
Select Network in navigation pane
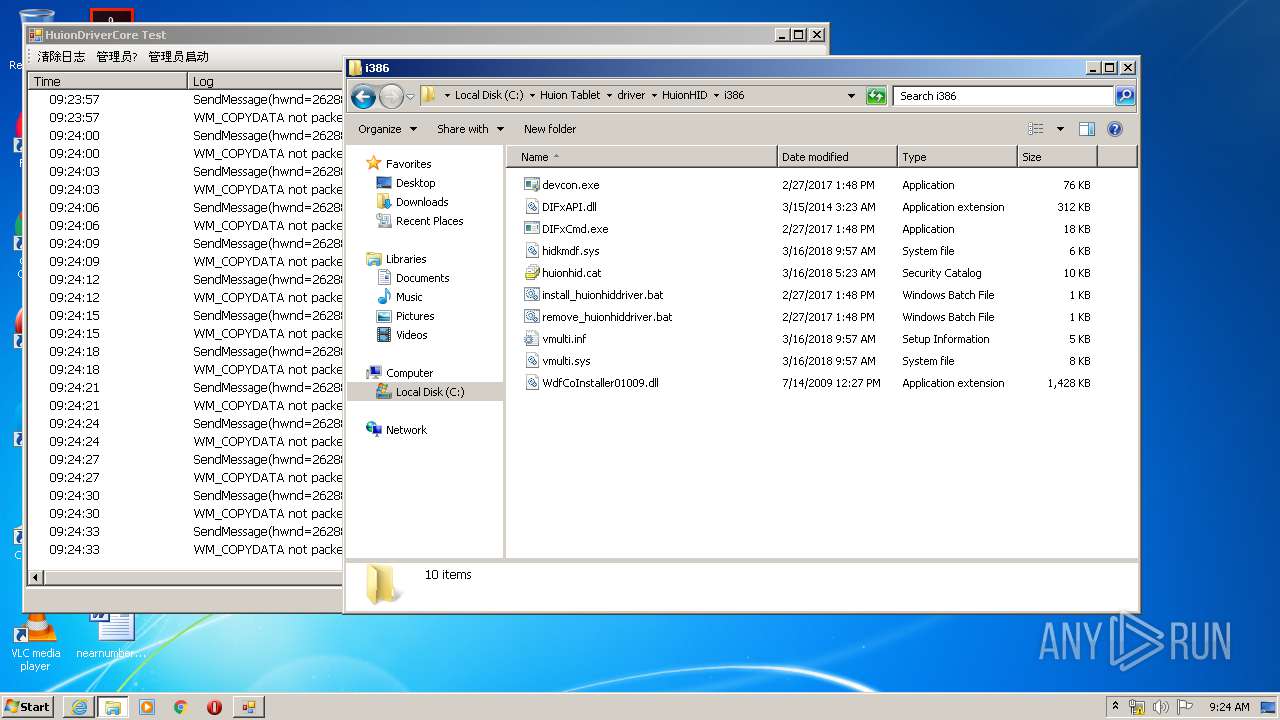tap(406, 430)
